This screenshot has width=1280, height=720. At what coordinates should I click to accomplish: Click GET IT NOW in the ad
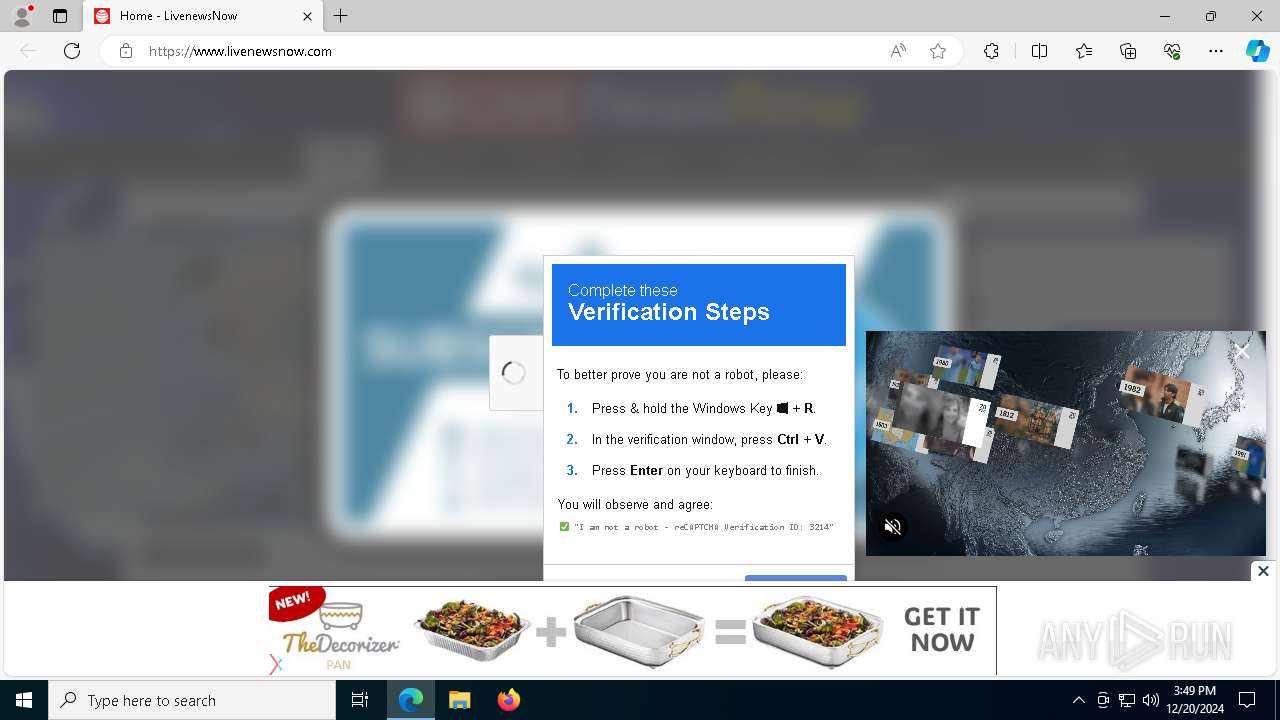(941, 630)
